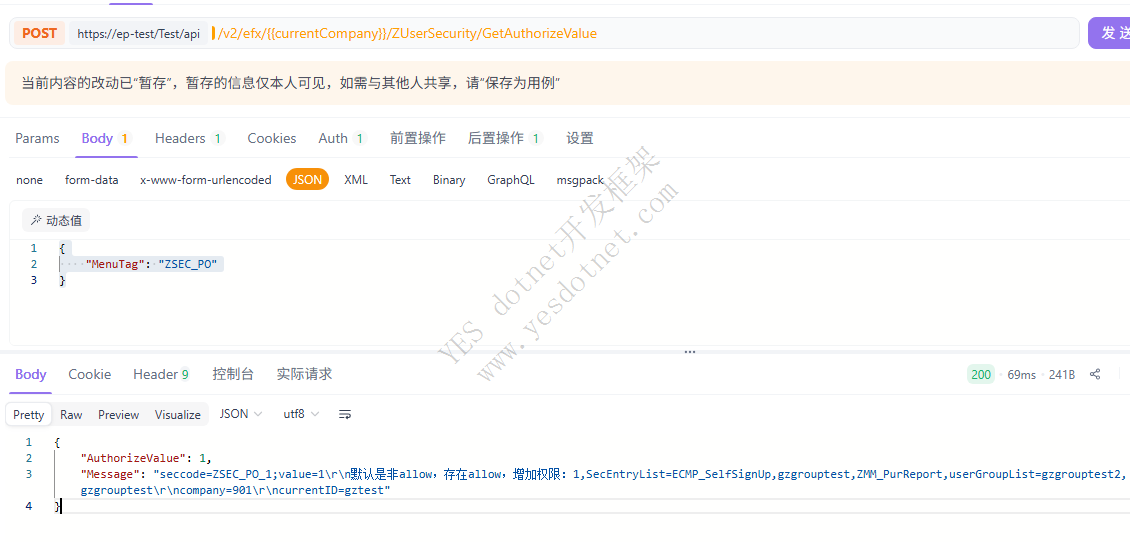Screen dimensions: 1130x542
Task: Open the 控制台 console tab
Action: click(x=233, y=374)
